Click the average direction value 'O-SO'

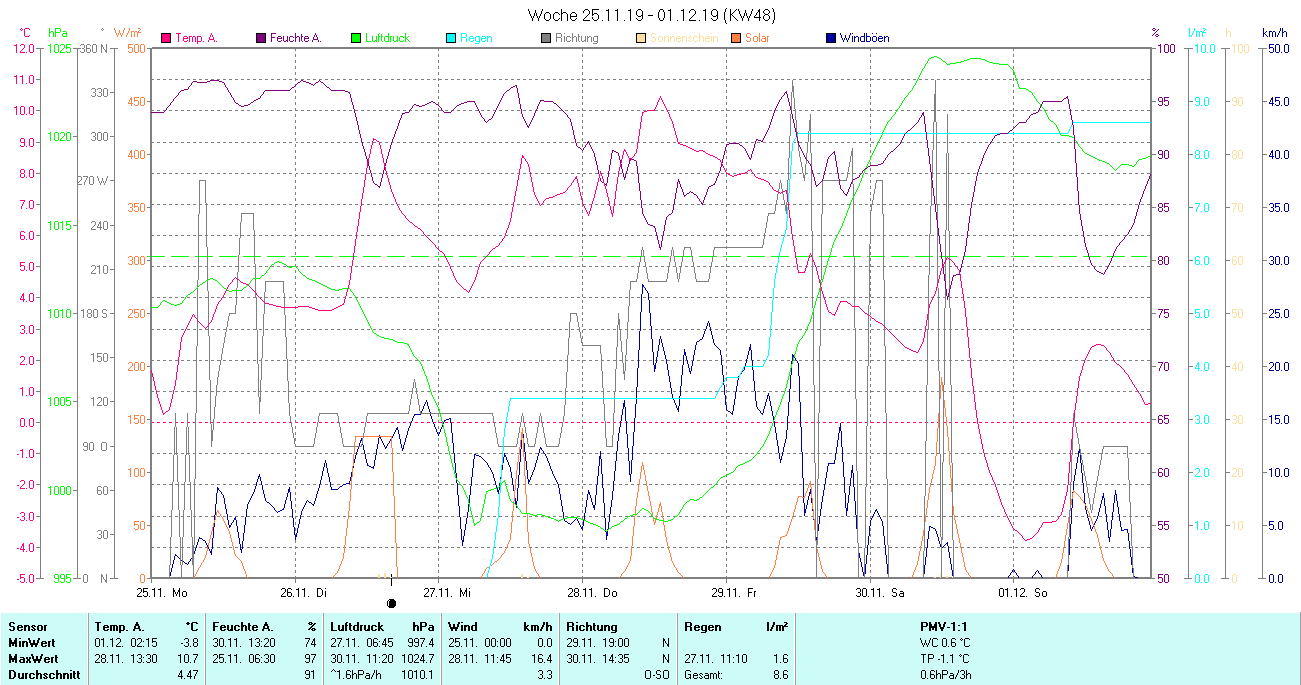pos(656,675)
